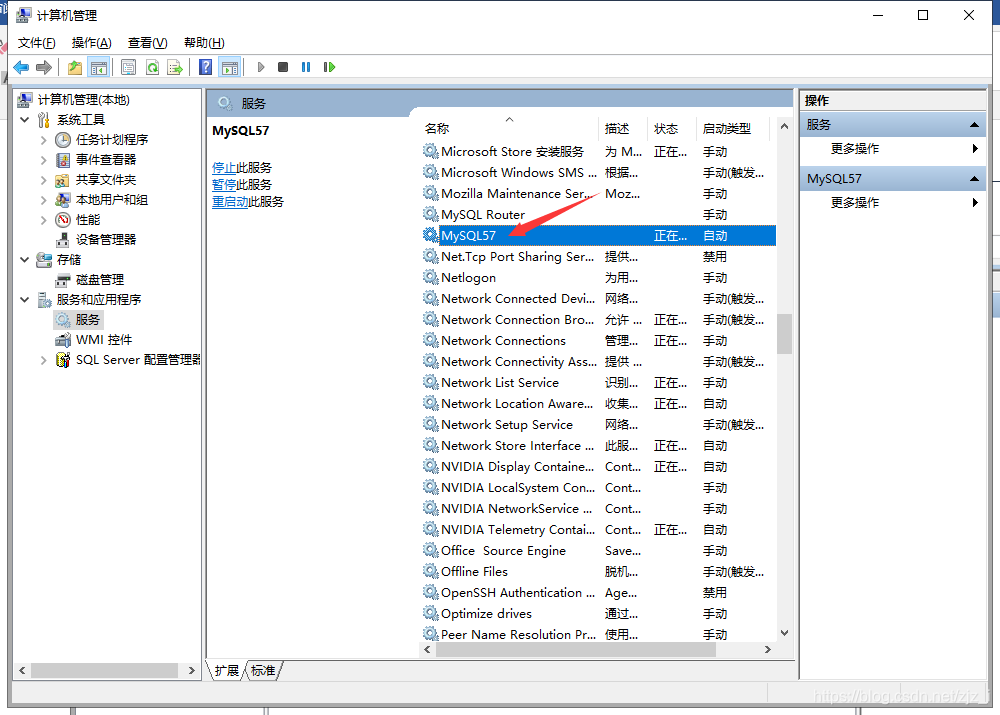Sort by the 名称 column header

tap(508, 129)
